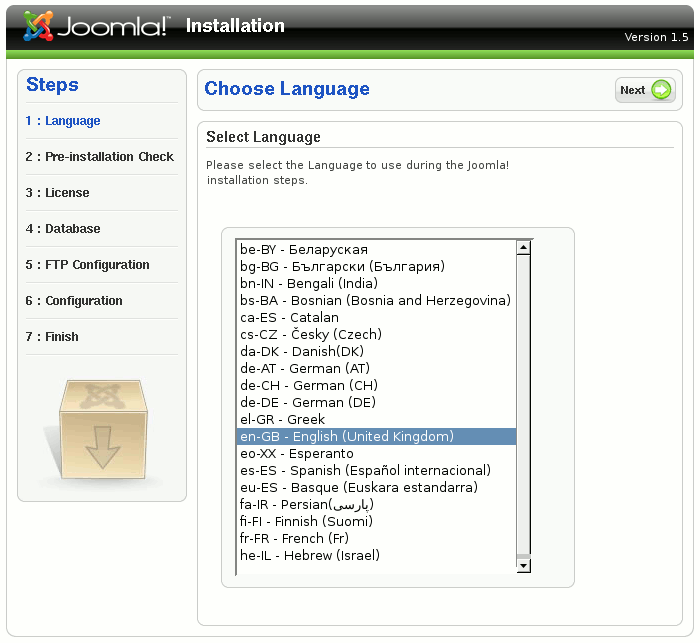Select de-CH - German (CH)

[x=376, y=385]
